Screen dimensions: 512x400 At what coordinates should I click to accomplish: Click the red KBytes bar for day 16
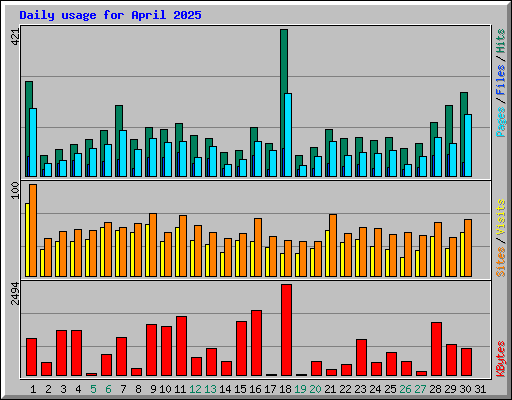[x=256, y=343]
